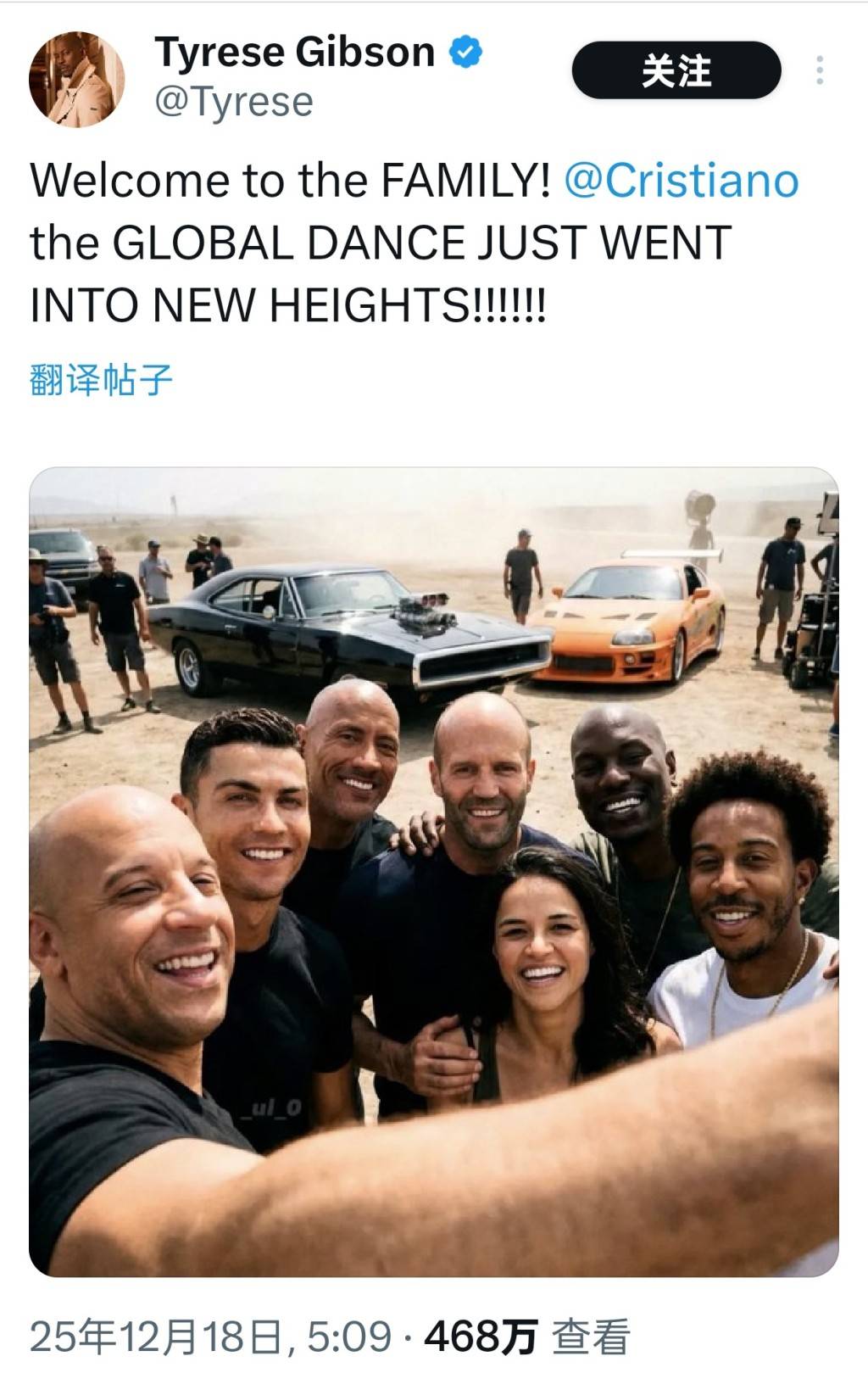Click the @Tyrese handle
Screen dimensions: 868x1384
pyautogui.click(x=234, y=102)
